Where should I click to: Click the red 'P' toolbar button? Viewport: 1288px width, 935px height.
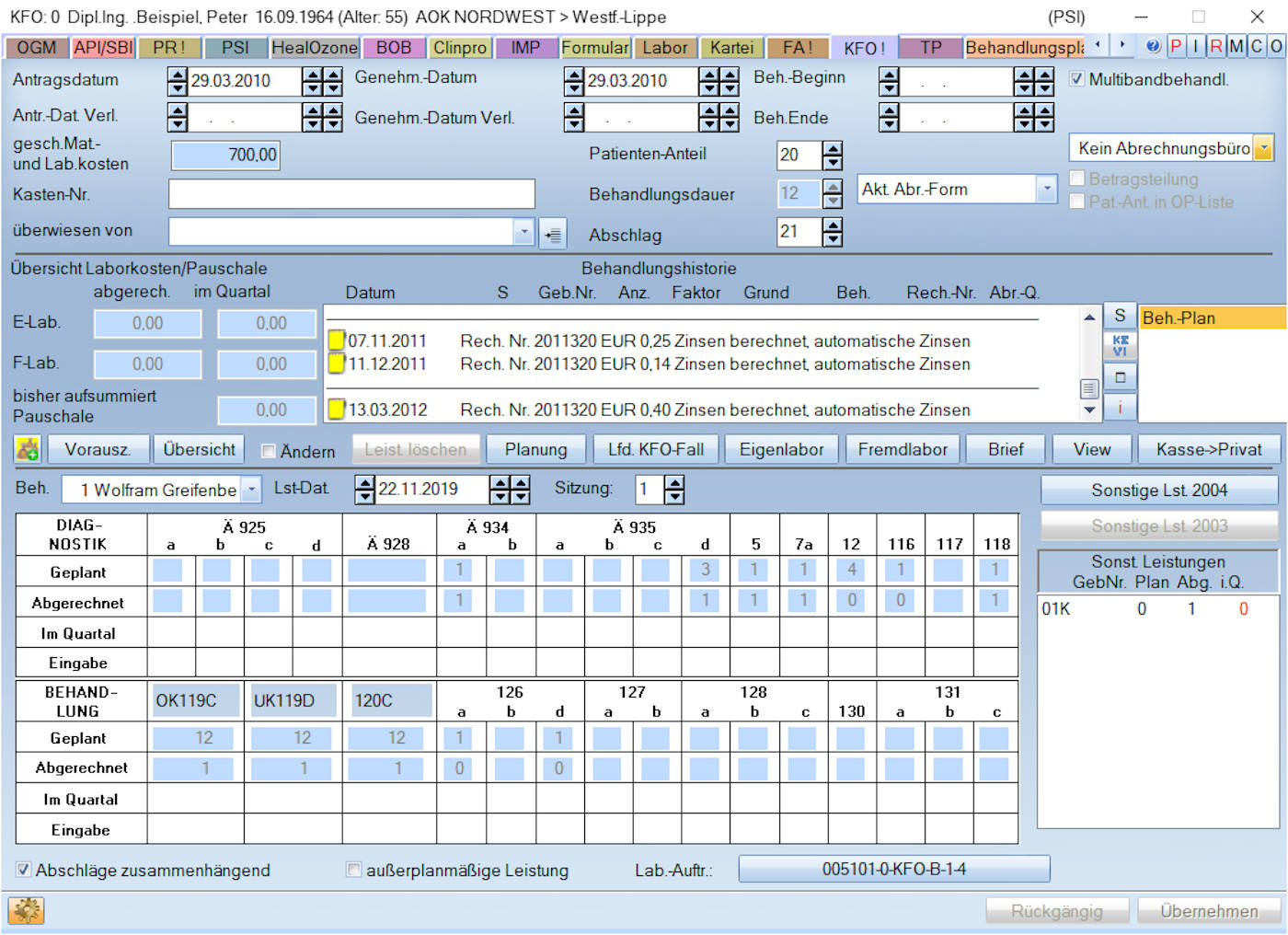click(1176, 46)
